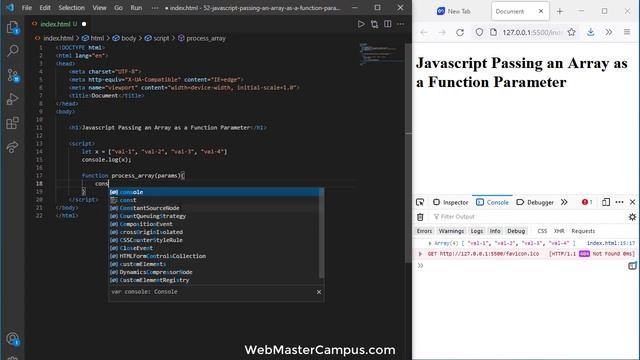The height and width of the screenshot is (360, 640).
Task: Bookmark this page with the star icon
Action: pyautogui.click(x=571, y=32)
